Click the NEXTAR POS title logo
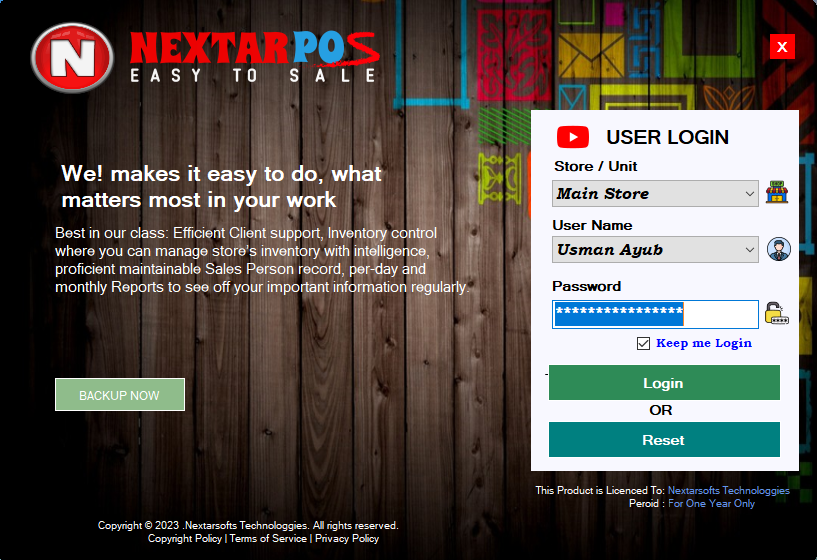The width and height of the screenshot is (817, 560). point(254,56)
